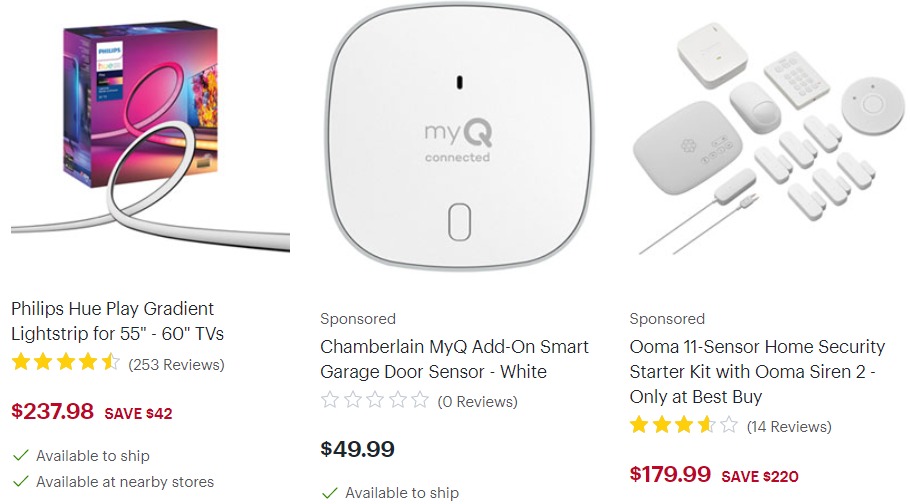Click checkmark icon beside Available at nearby stores

[21, 481]
